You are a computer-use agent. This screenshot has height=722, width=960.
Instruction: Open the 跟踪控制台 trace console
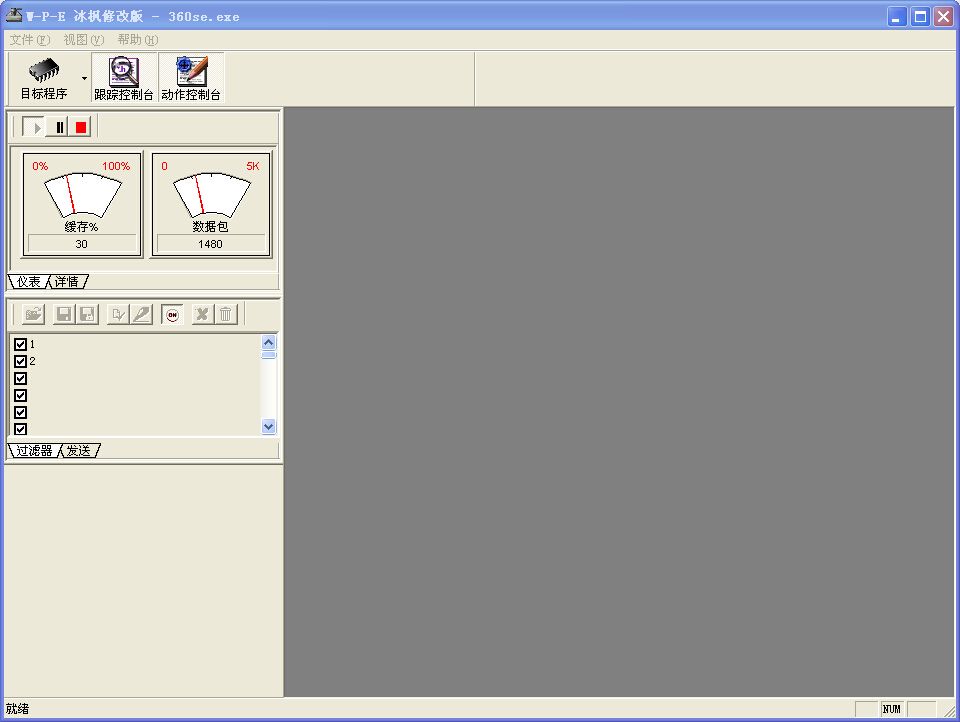[124, 78]
